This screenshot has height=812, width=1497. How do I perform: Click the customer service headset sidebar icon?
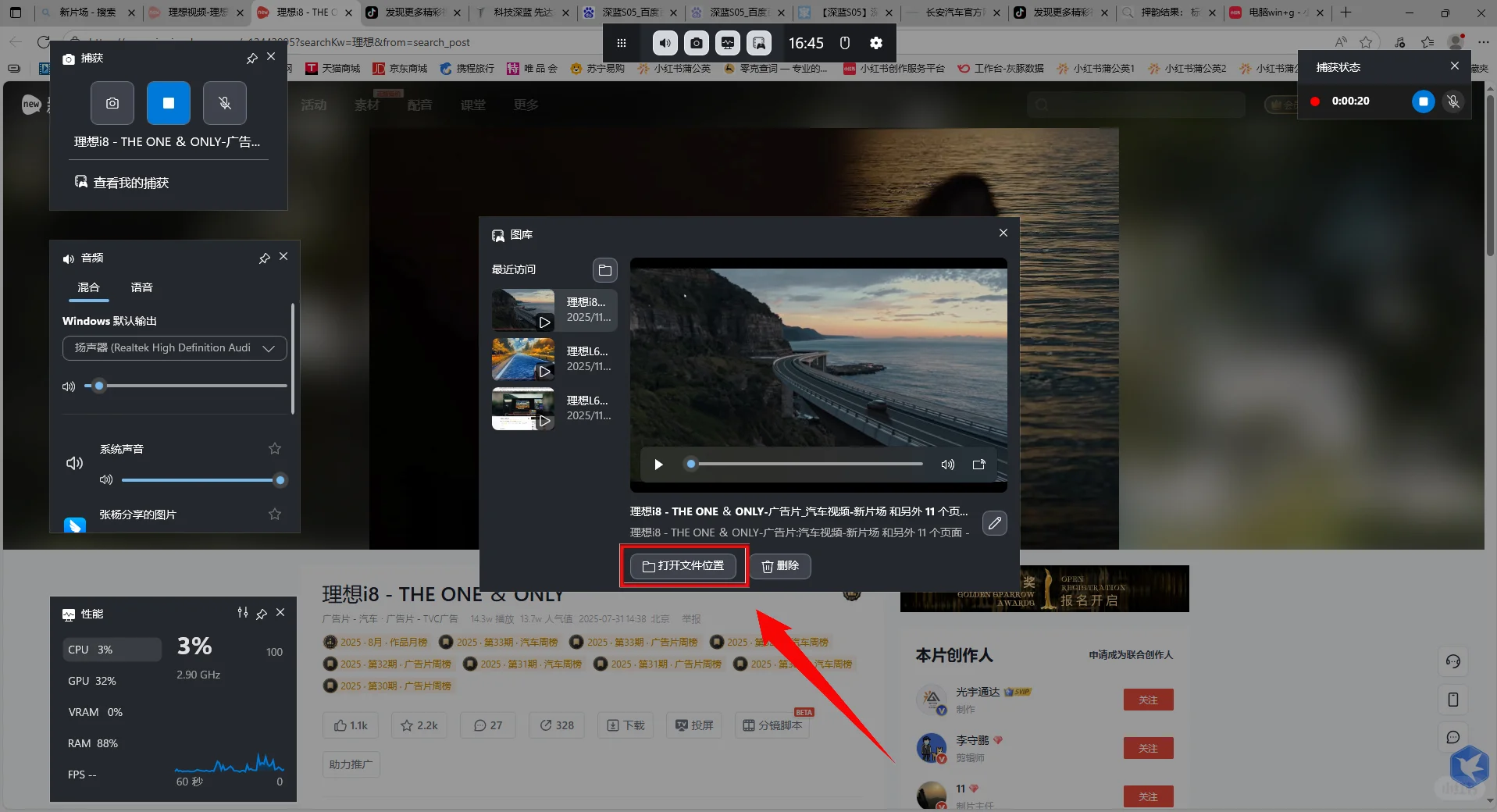point(1452,662)
